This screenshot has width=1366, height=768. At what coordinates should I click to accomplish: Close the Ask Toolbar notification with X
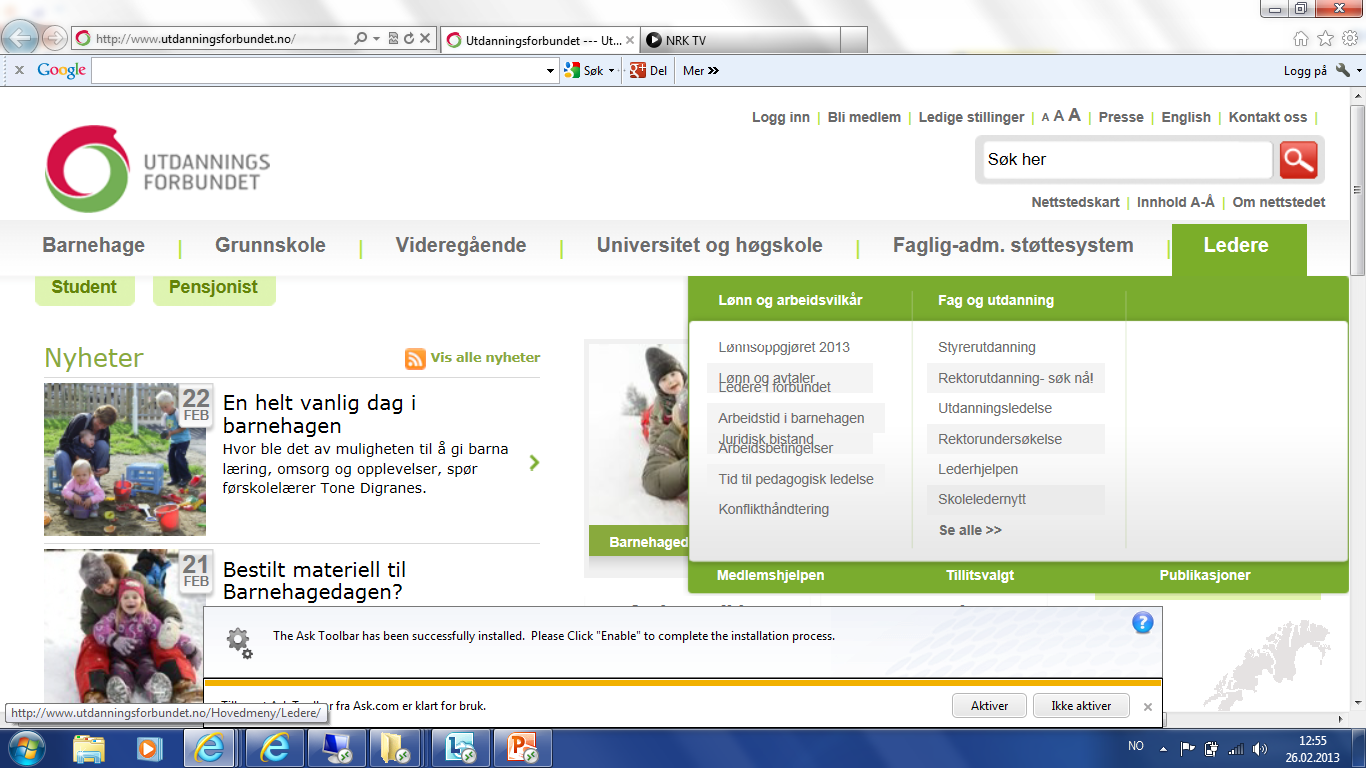[1148, 706]
